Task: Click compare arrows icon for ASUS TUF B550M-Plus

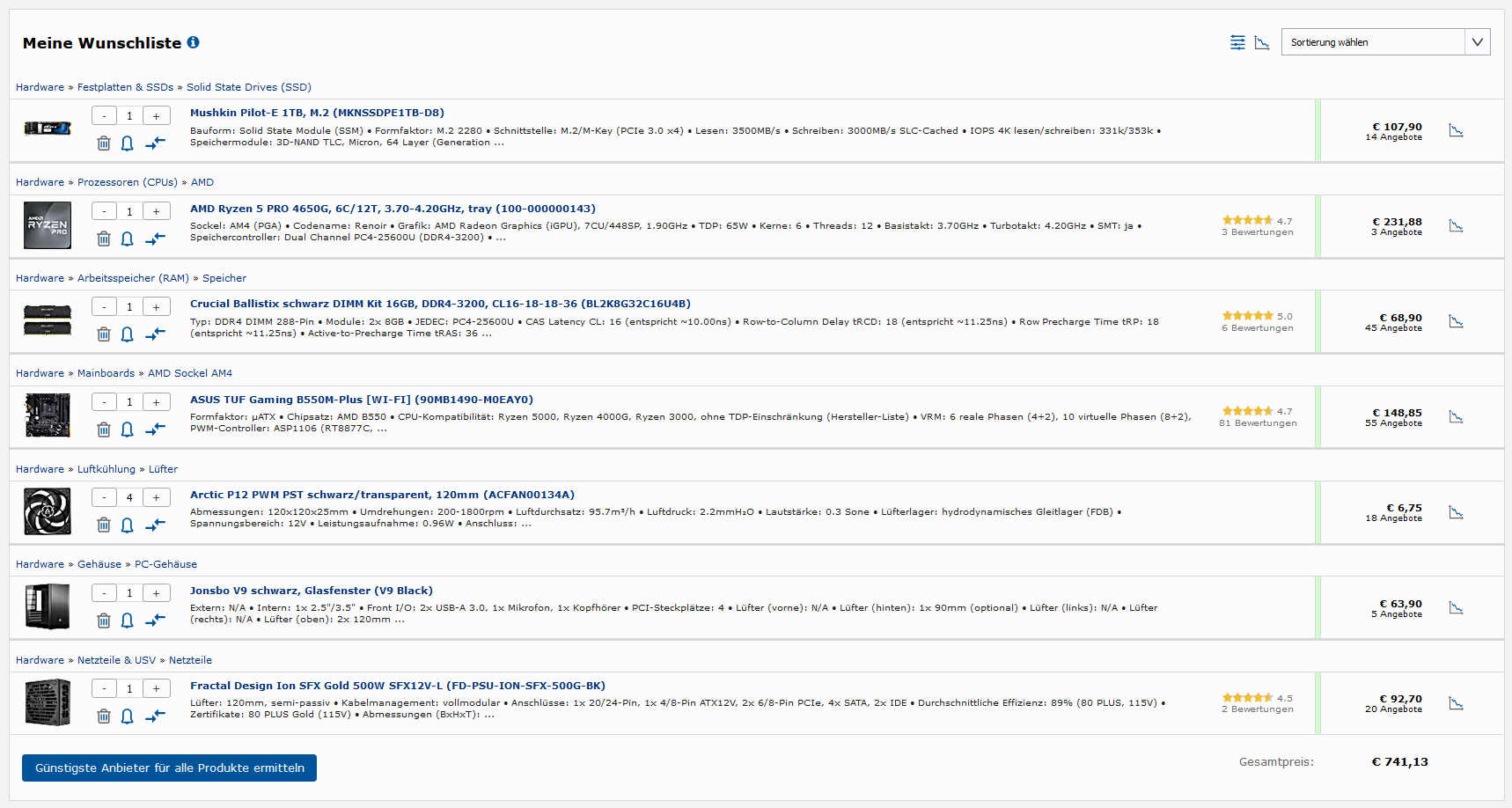Action: point(155,429)
